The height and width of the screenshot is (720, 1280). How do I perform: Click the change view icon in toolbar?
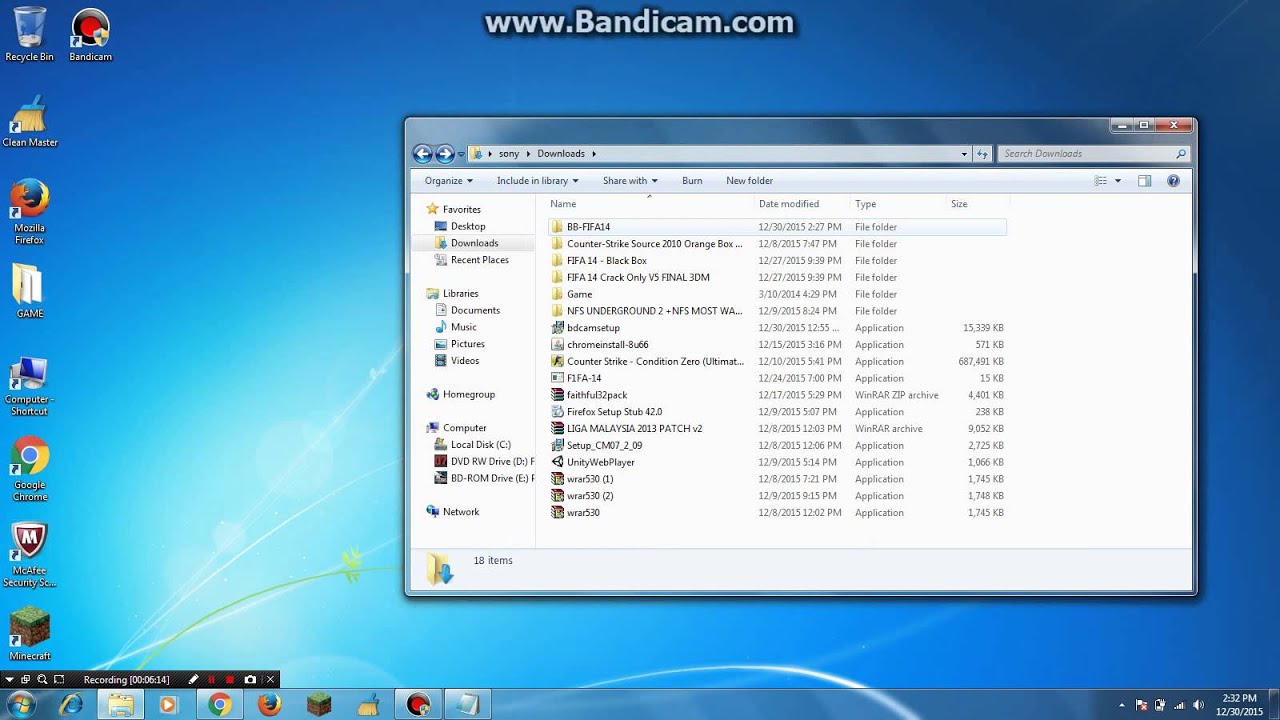1101,181
